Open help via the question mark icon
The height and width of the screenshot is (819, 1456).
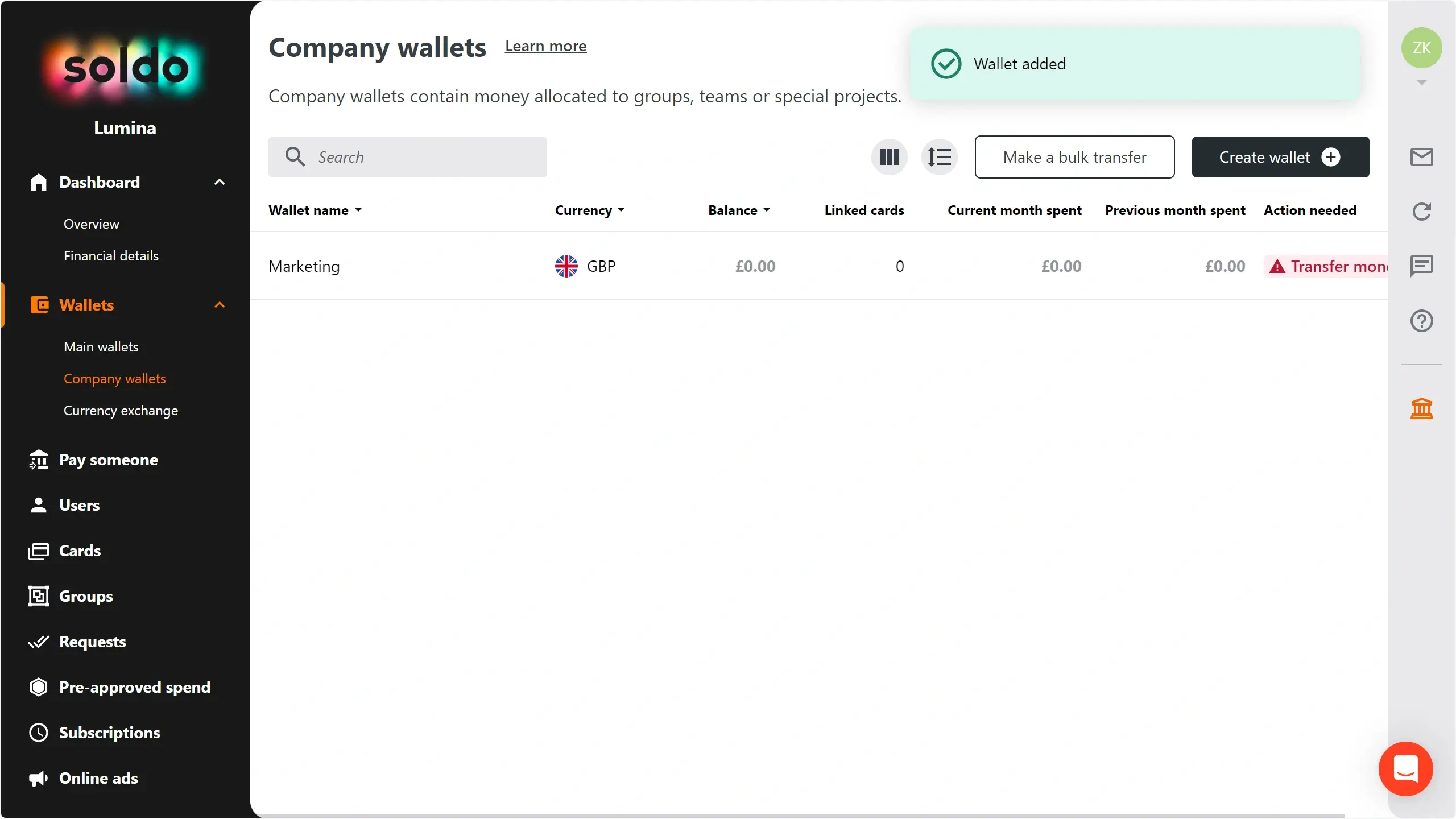coord(1421,321)
